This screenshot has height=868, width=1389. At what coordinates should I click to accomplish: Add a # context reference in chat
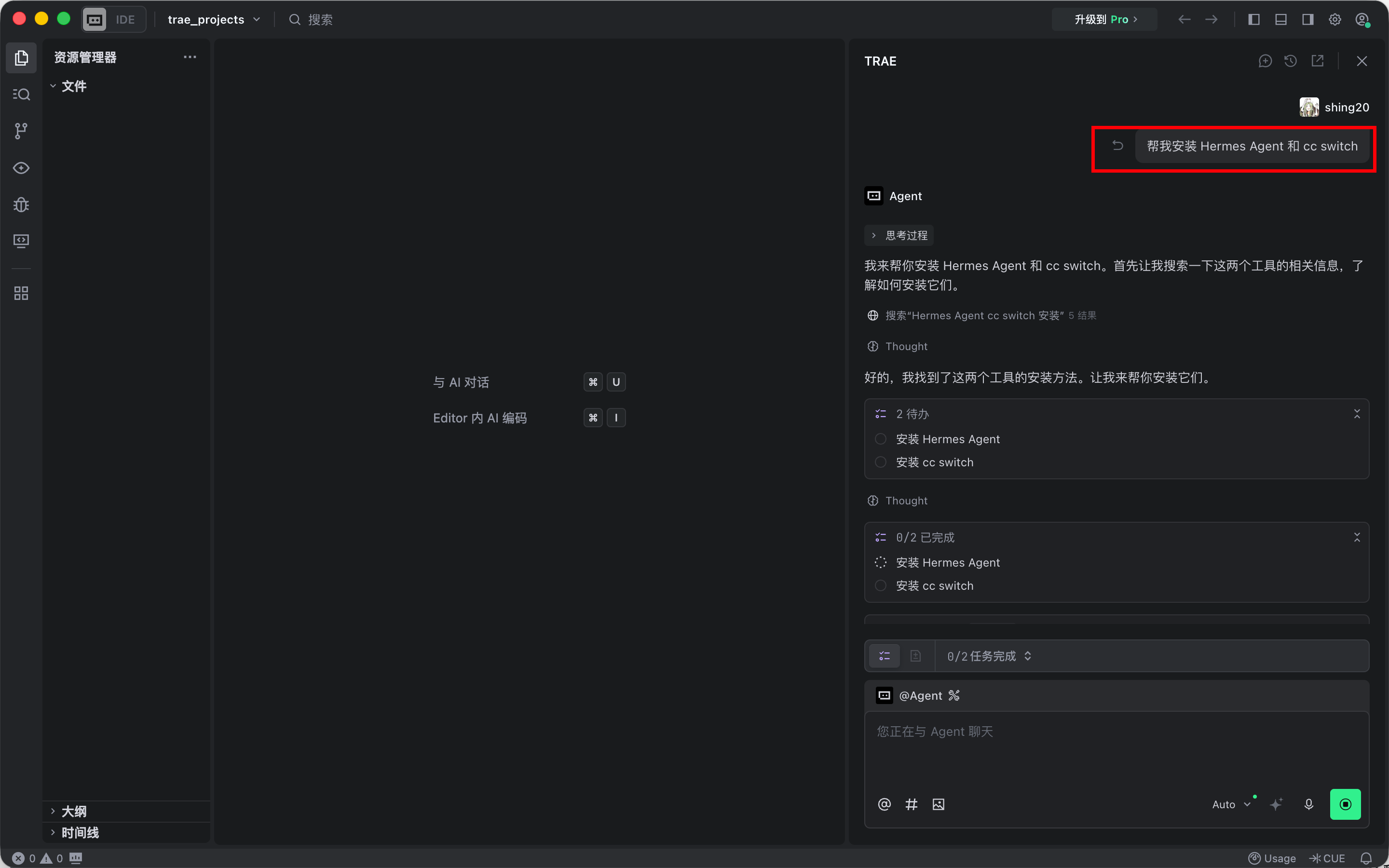(x=912, y=804)
